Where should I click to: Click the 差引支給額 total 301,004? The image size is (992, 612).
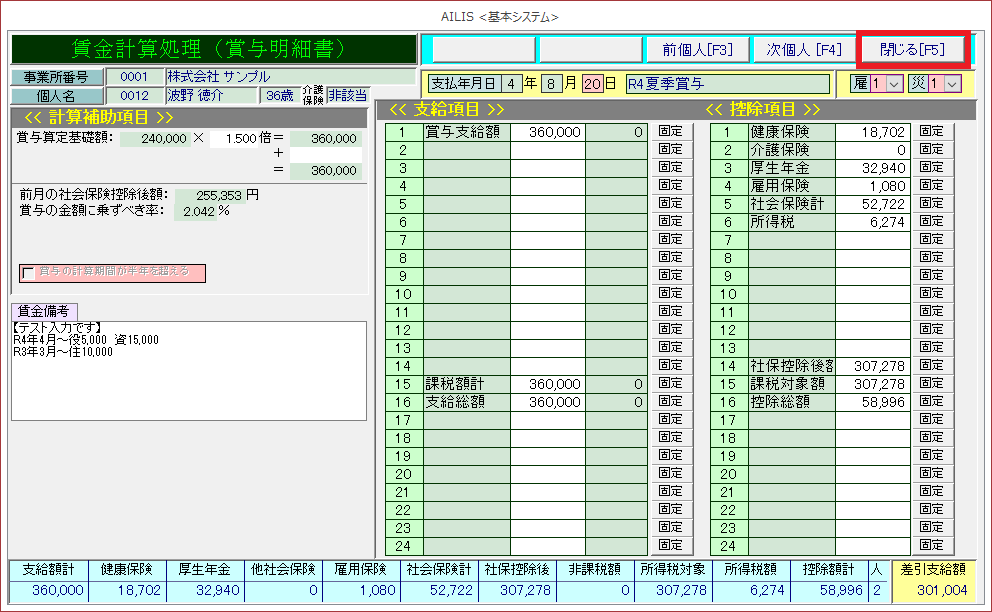(941, 591)
